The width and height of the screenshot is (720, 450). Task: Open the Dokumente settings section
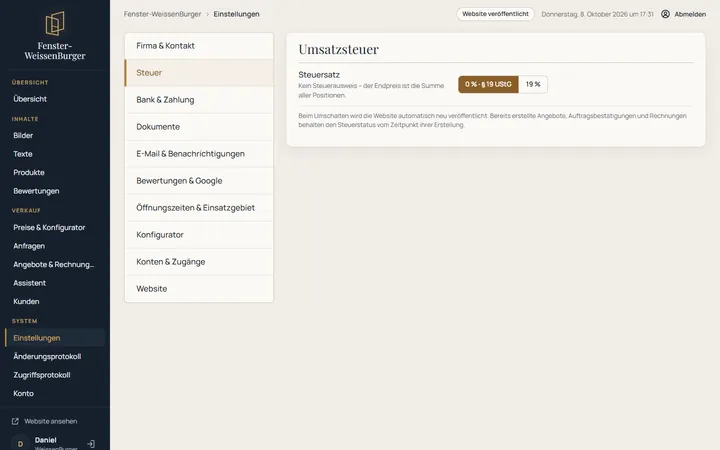point(199,127)
